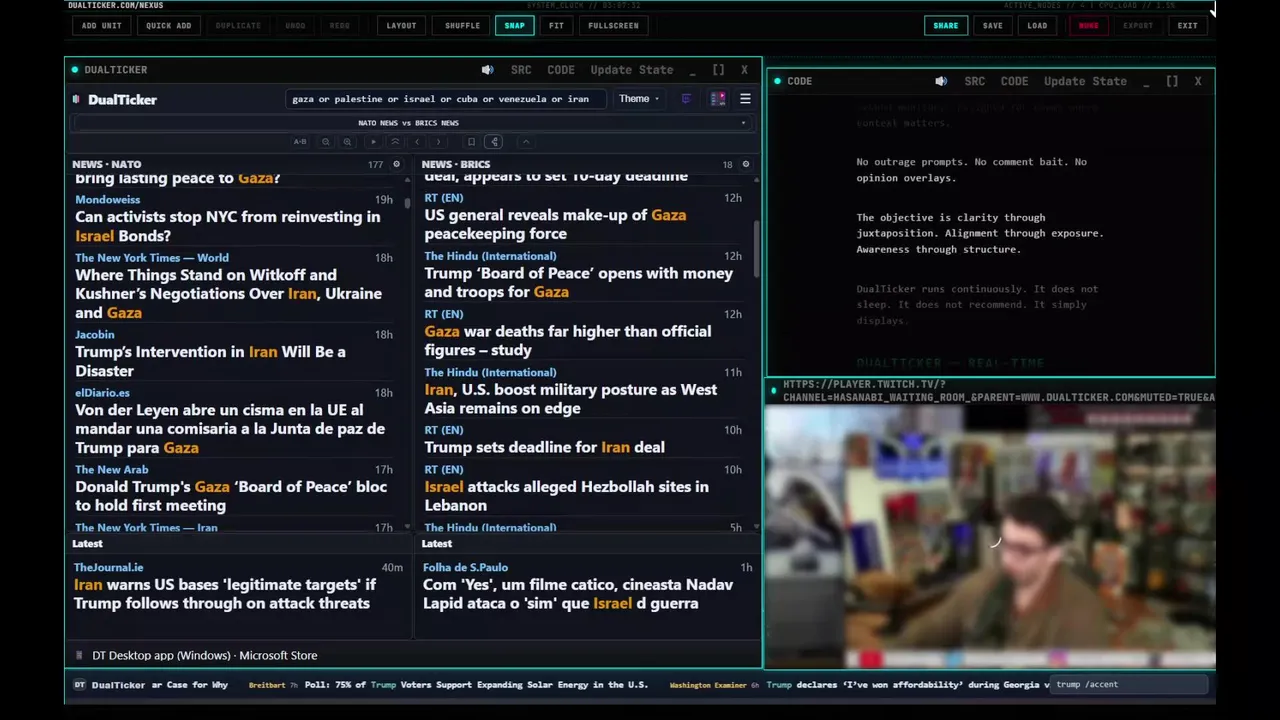Click the blurred Twitch stream video
The image size is (1280, 720).
coord(990,537)
